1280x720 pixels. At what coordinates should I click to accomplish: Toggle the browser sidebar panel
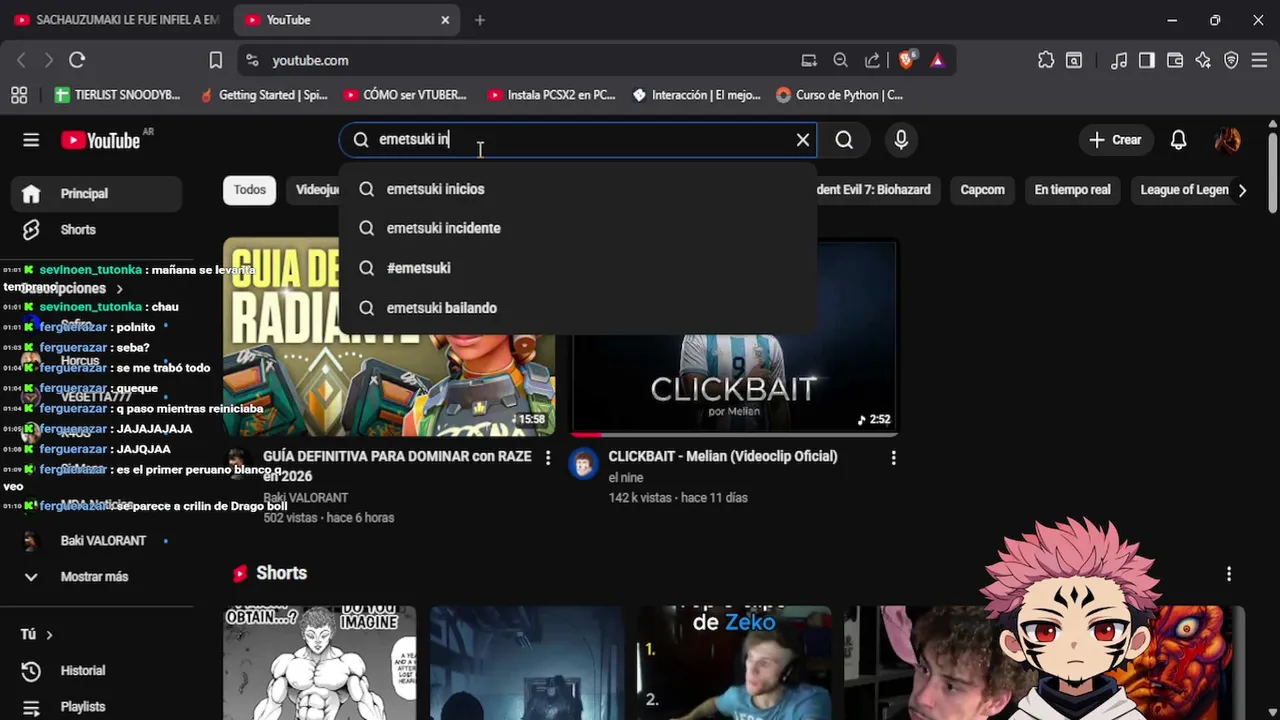pos(1147,60)
